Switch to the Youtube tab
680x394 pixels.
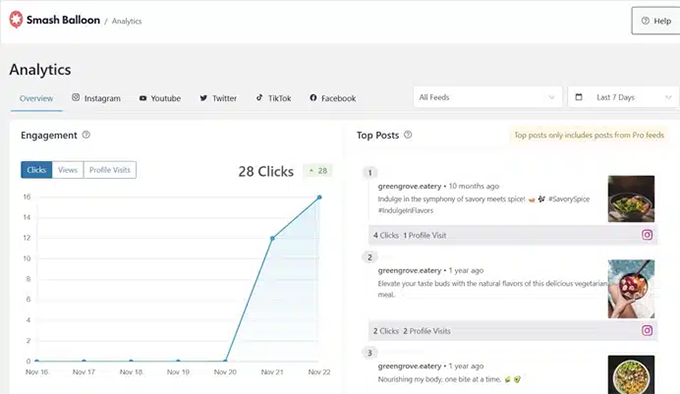click(x=160, y=98)
